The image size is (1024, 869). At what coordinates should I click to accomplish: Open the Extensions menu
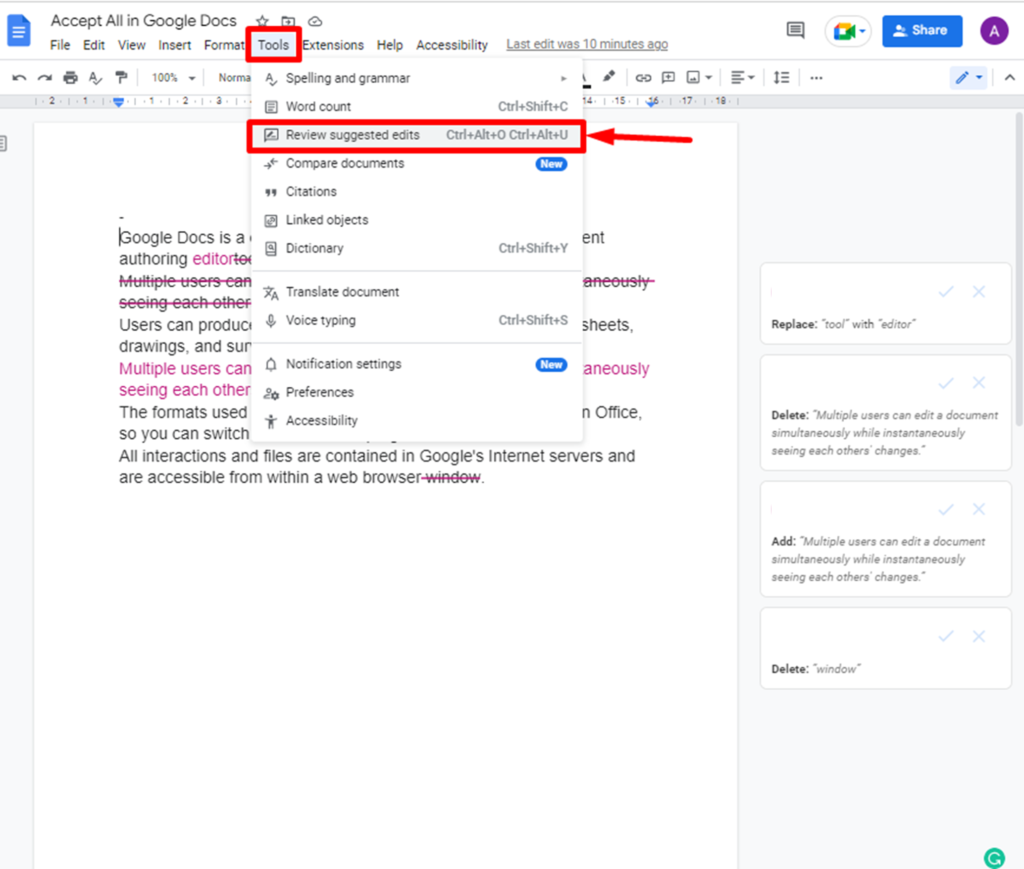(x=332, y=45)
